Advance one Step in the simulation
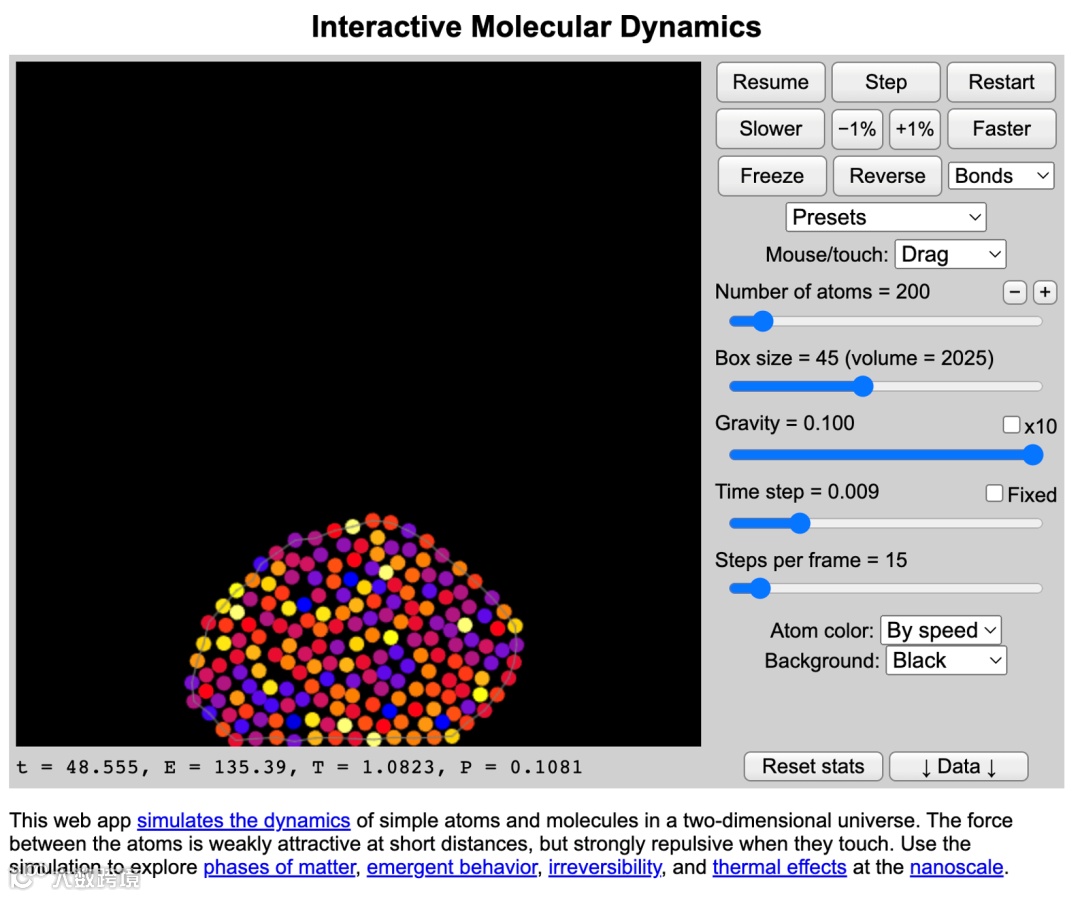The height and width of the screenshot is (897, 1080). click(x=886, y=82)
